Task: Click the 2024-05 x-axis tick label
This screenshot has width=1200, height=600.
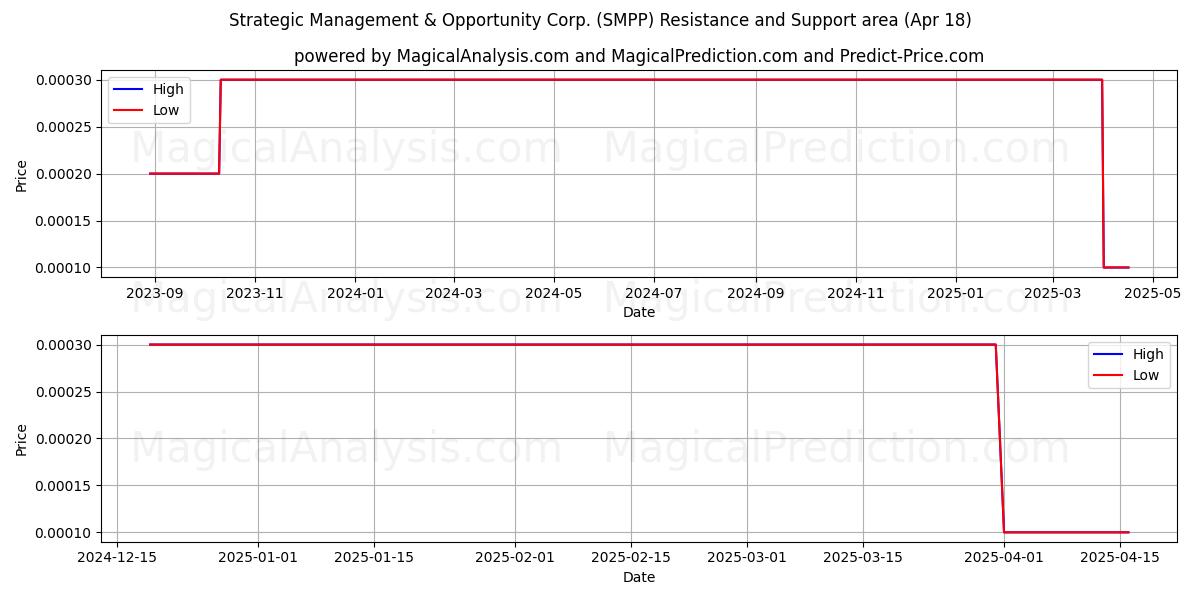Action: [x=554, y=294]
